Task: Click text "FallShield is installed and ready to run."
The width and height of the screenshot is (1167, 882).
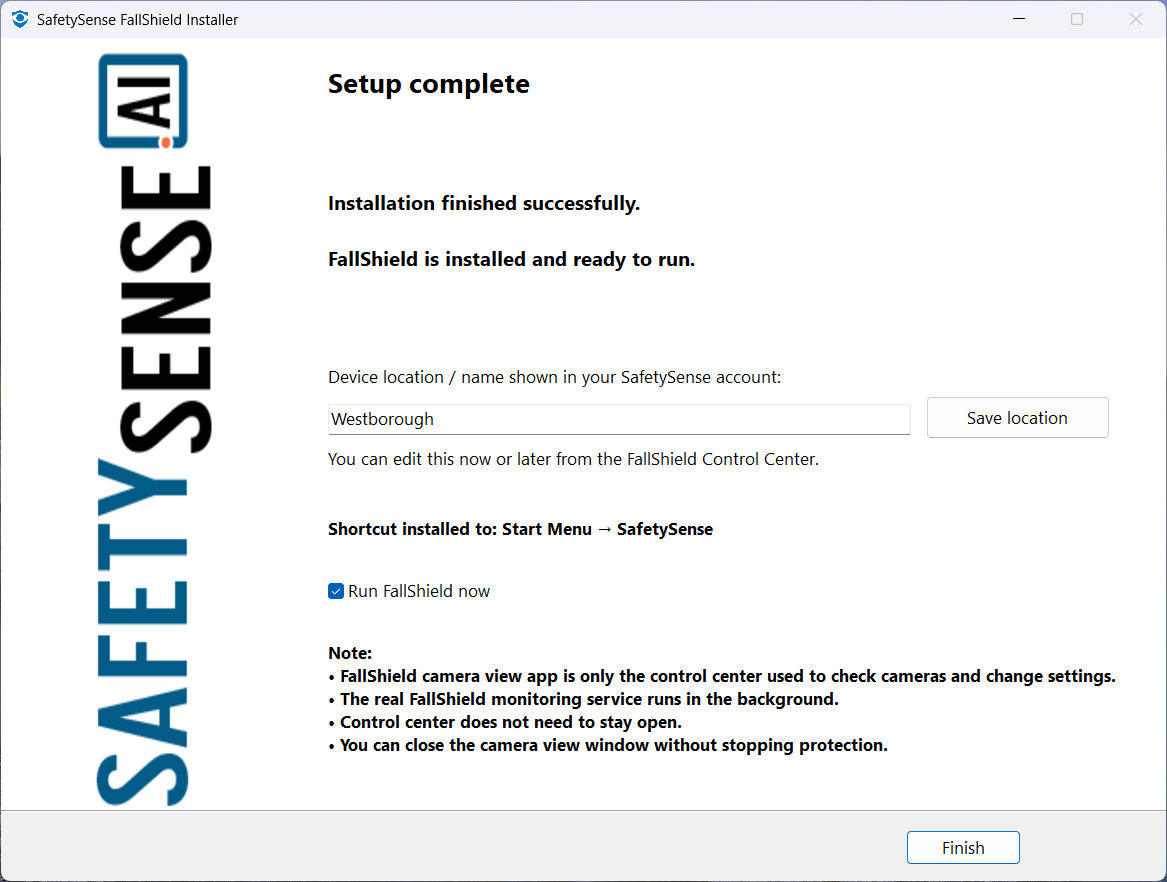Action: (x=511, y=259)
